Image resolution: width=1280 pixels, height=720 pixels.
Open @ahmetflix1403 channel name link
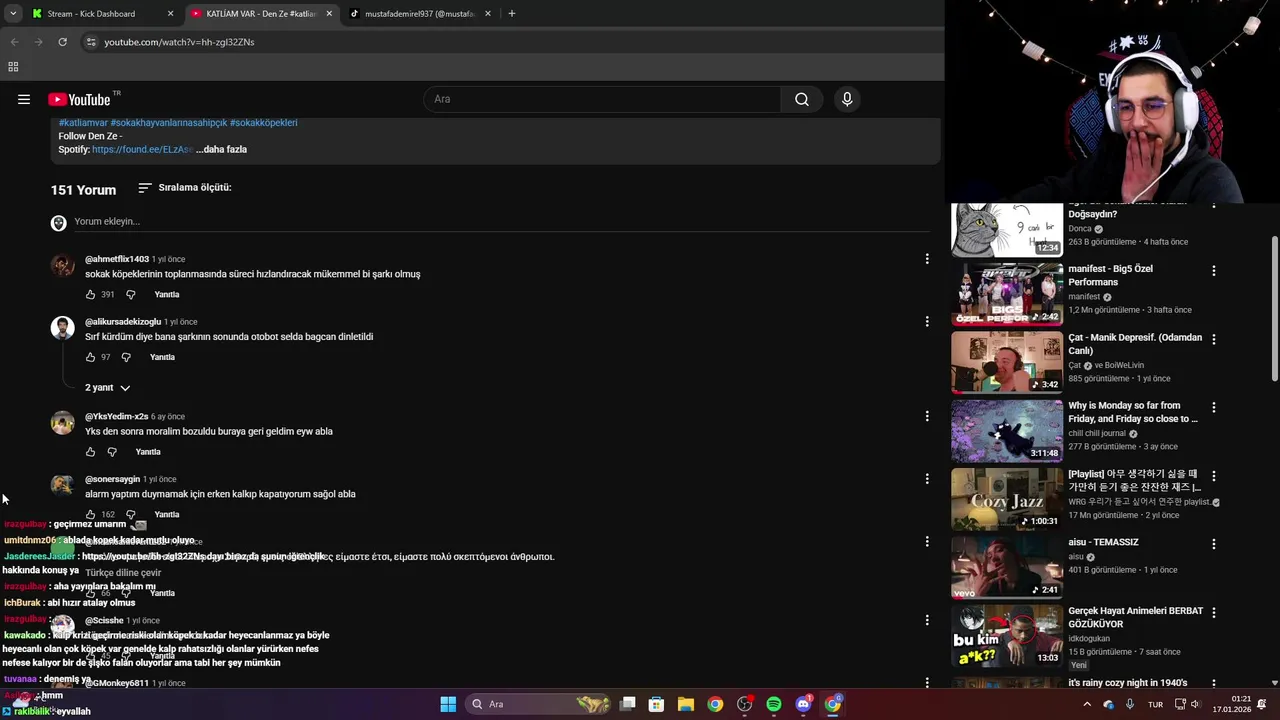tap(117, 259)
